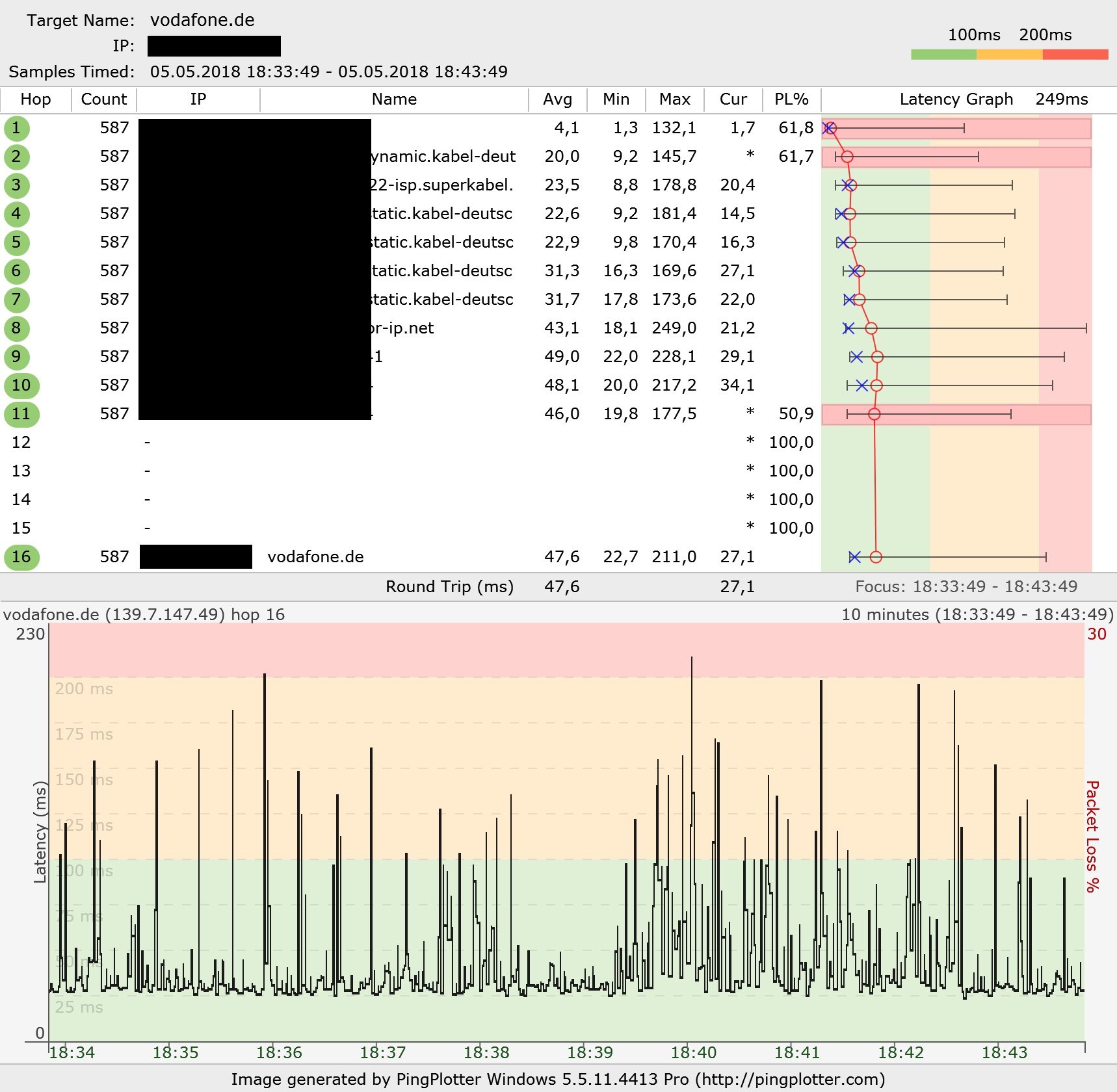Image resolution: width=1117 pixels, height=1092 pixels.
Task: Click hop 8 blue X current marker
Action: (848, 328)
